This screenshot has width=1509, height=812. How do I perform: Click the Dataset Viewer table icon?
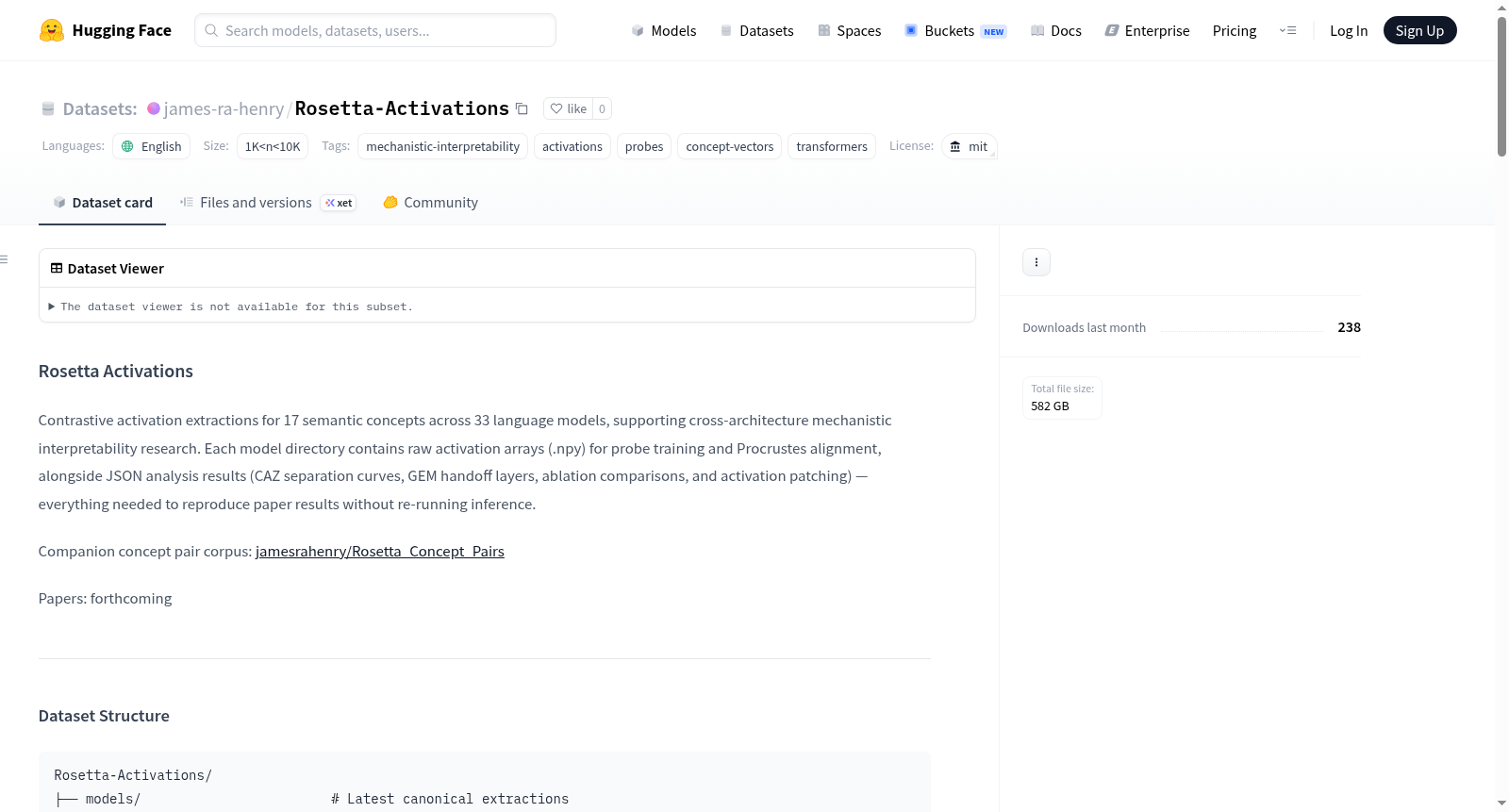tap(57, 269)
